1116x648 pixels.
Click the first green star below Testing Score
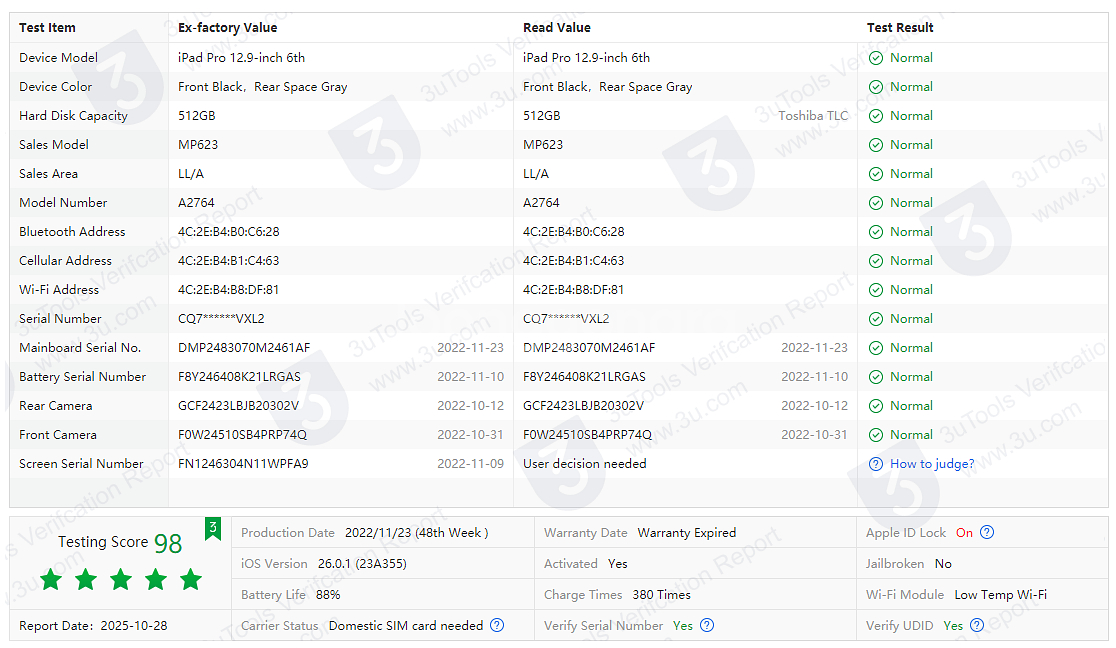[x=51, y=579]
